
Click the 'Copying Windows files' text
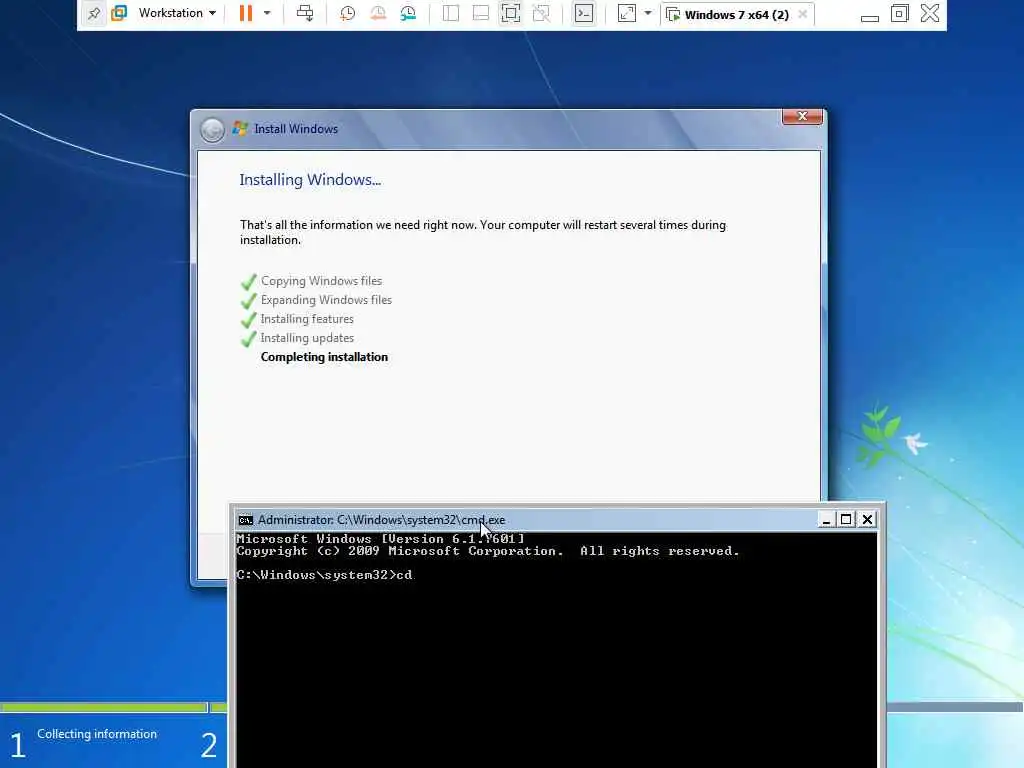pos(321,281)
